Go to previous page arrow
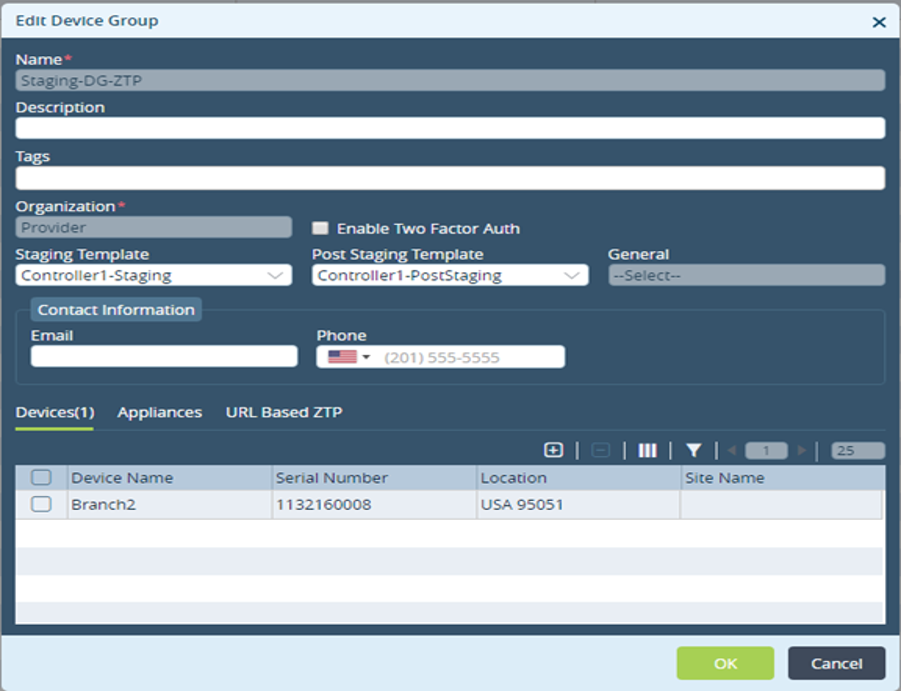The height and width of the screenshot is (691, 901). 731,450
